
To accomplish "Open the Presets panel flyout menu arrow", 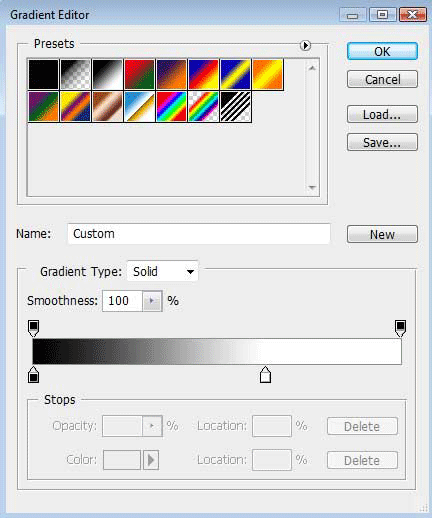I will point(305,45).
